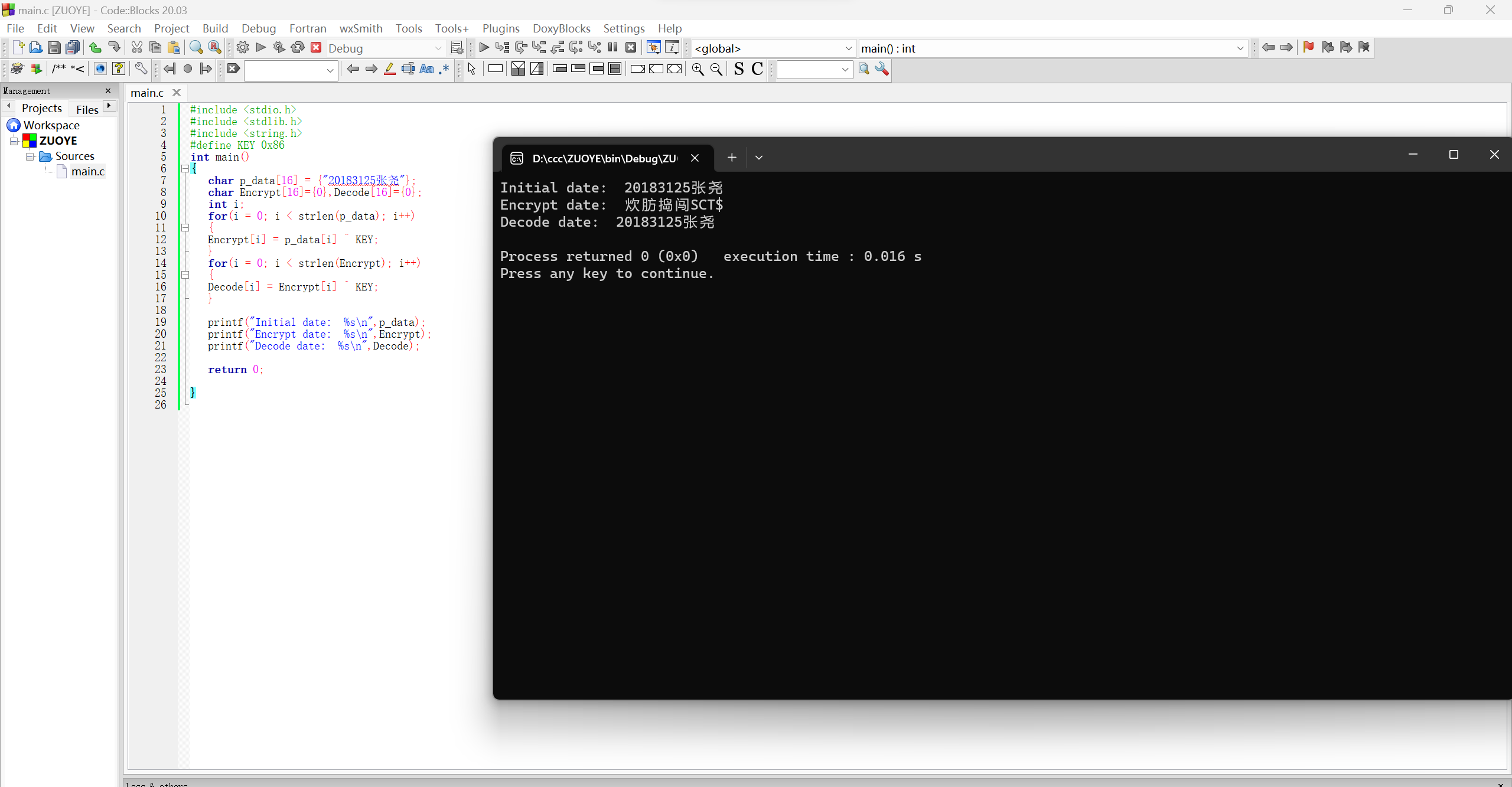Toggle regex .* search option
The width and height of the screenshot is (1512, 787).
point(444,69)
